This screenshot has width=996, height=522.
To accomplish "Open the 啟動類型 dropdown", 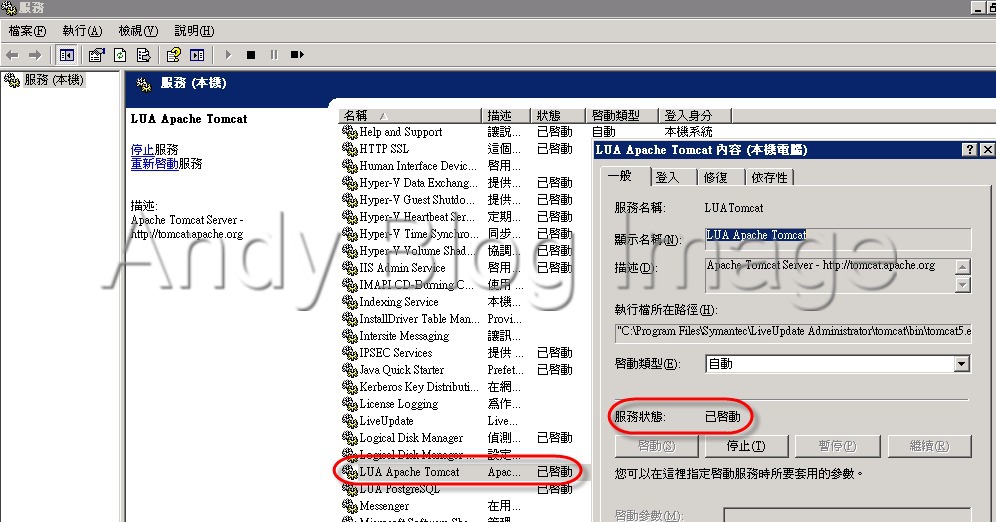I will (x=962, y=364).
